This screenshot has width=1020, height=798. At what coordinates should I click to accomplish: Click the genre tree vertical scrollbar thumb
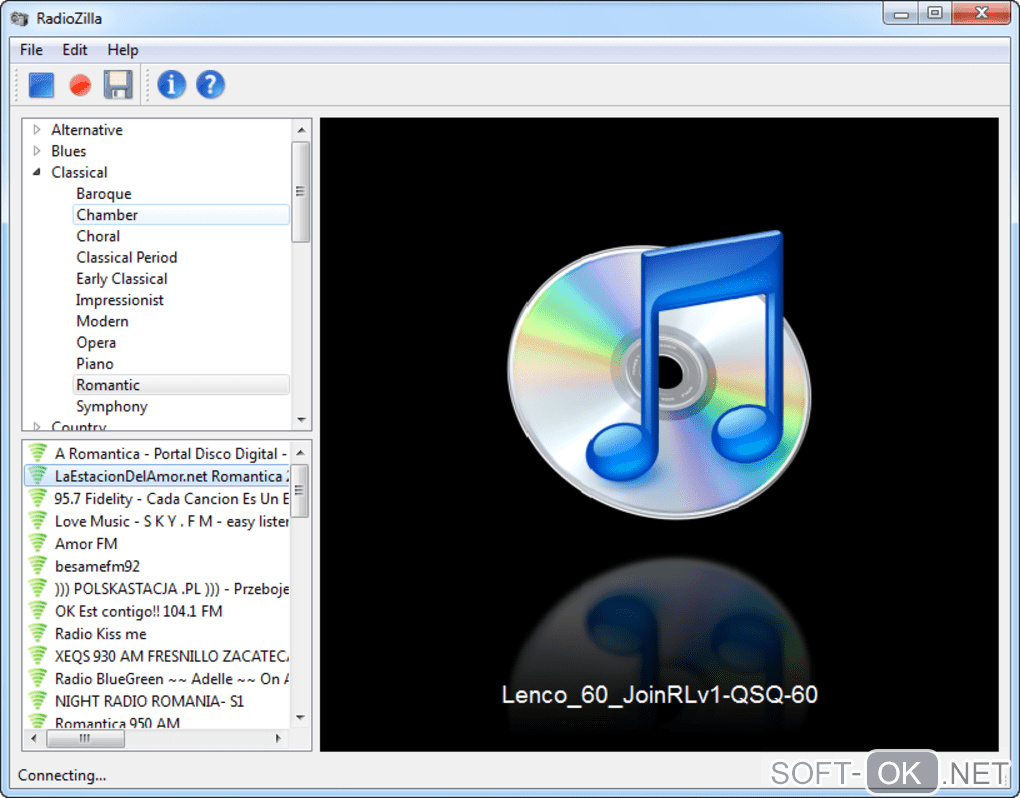(301, 192)
